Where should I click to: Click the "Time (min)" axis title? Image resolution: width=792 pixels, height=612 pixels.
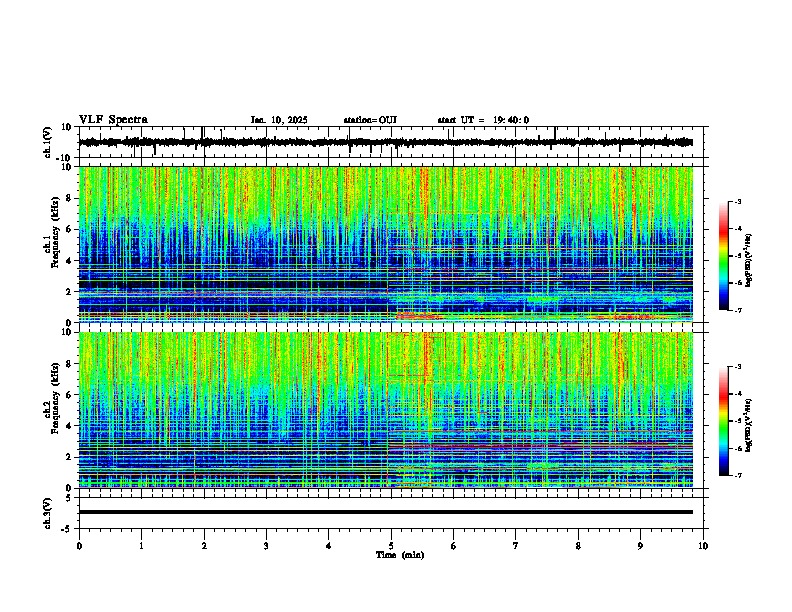click(x=400, y=555)
